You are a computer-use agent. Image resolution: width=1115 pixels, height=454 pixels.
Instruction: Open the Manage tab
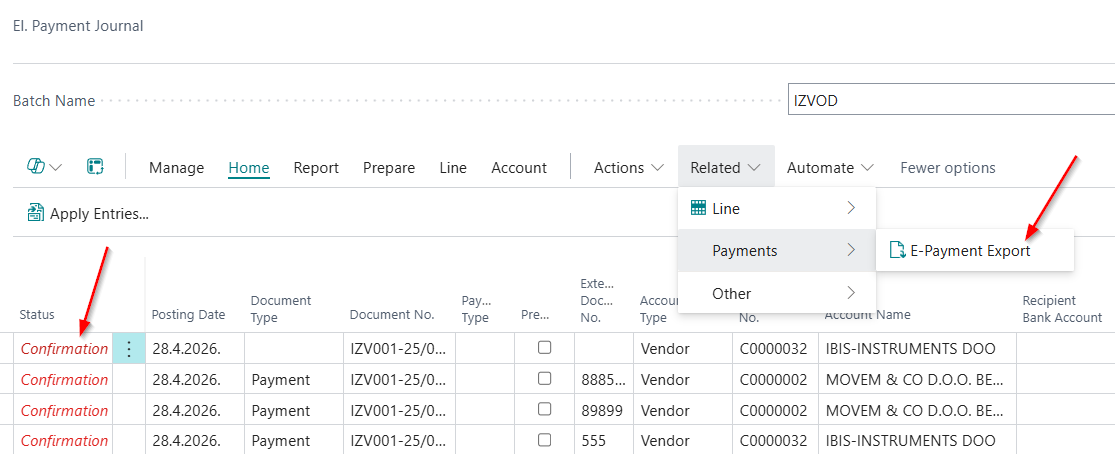[x=176, y=168]
